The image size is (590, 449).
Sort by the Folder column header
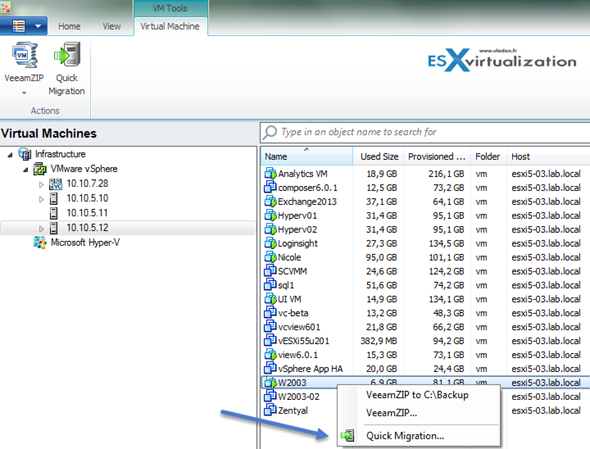point(488,157)
